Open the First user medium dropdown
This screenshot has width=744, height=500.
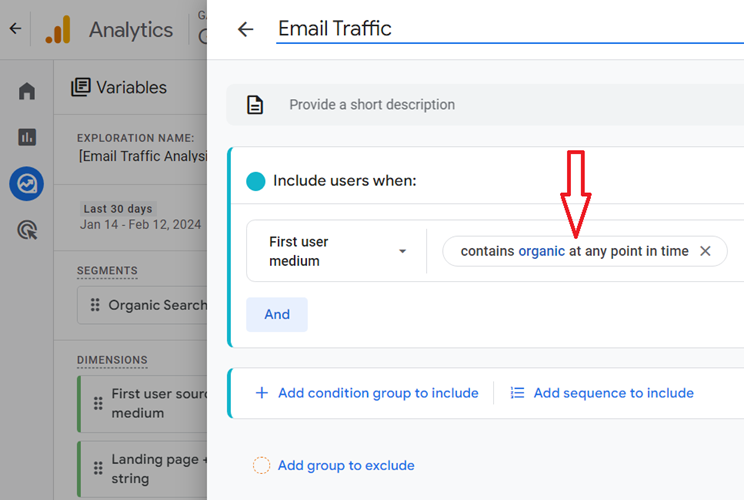pyautogui.click(x=336, y=251)
